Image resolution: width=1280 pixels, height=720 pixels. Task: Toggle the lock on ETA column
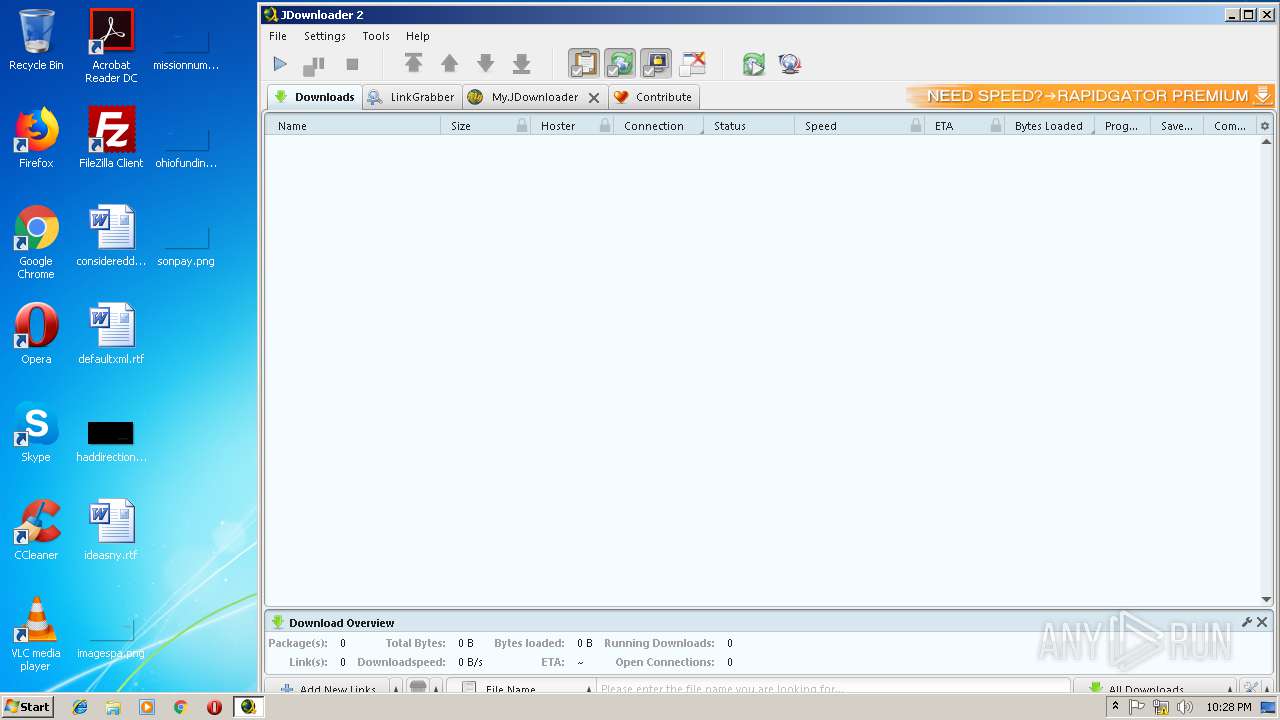(x=996, y=126)
